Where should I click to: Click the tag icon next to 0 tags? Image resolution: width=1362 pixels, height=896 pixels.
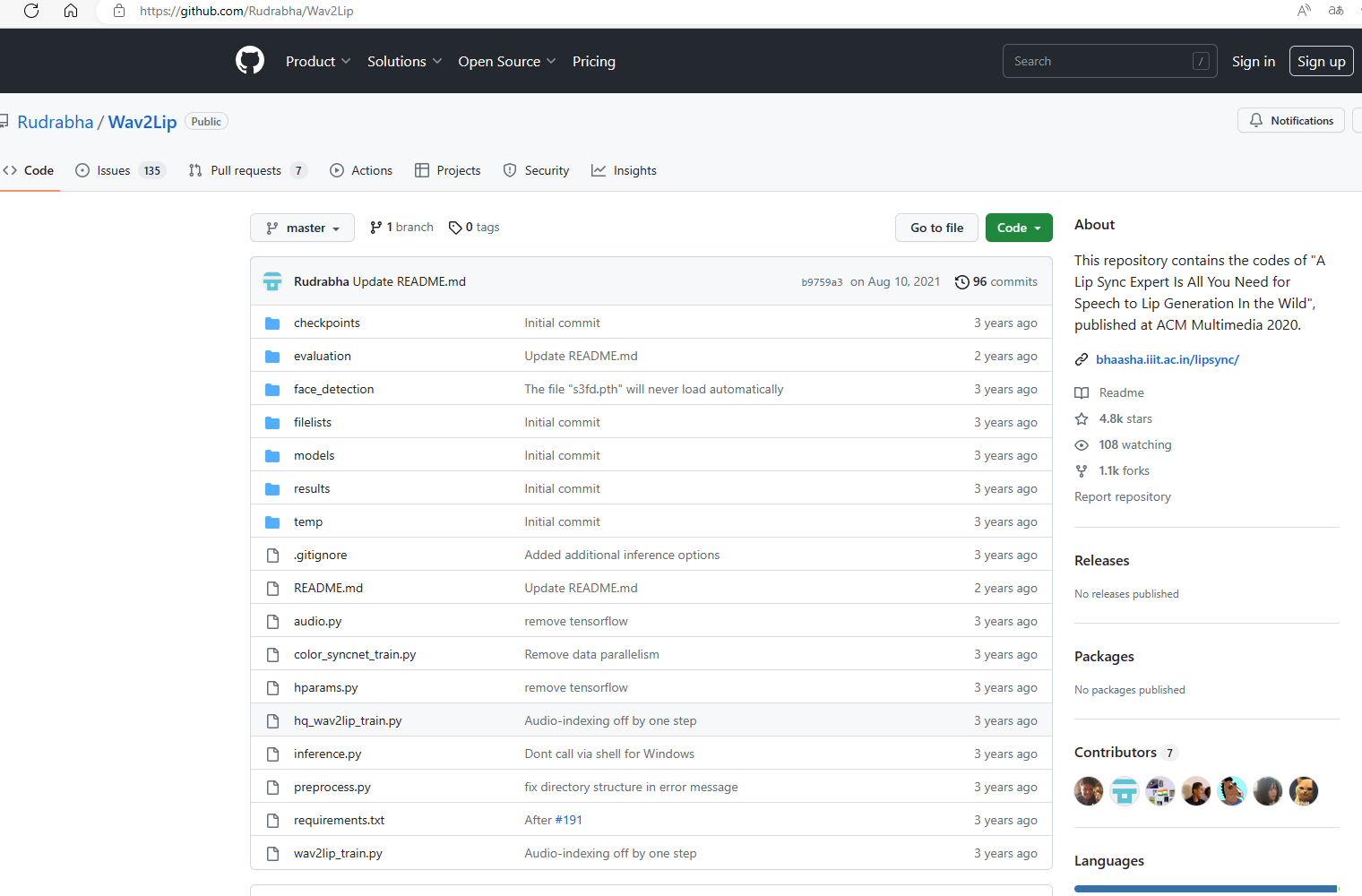455,228
